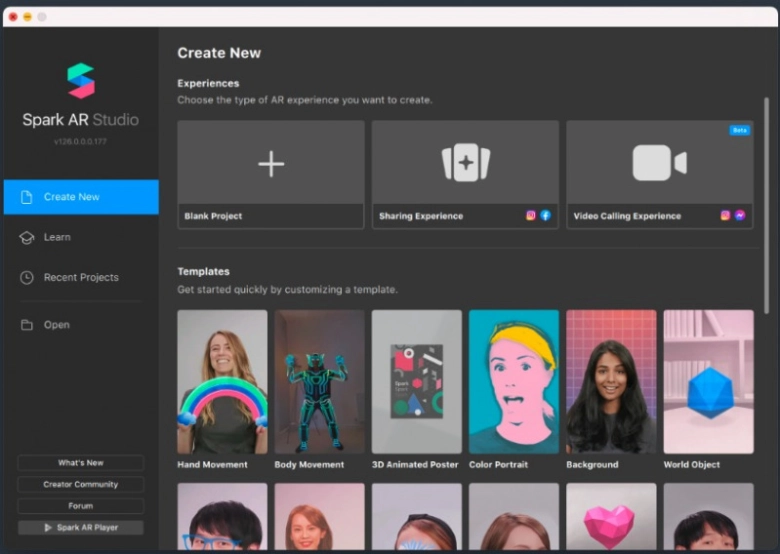This screenshot has height=554, width=780.
Task: Select the 3D Animated Poster template
Action: [x=417, y=382]
